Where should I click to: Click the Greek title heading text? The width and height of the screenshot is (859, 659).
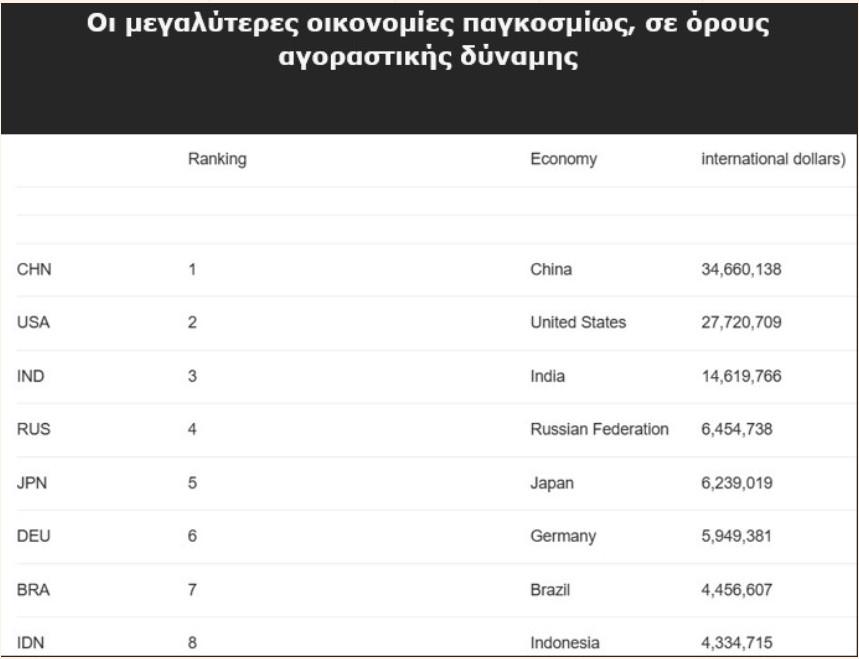429,40
